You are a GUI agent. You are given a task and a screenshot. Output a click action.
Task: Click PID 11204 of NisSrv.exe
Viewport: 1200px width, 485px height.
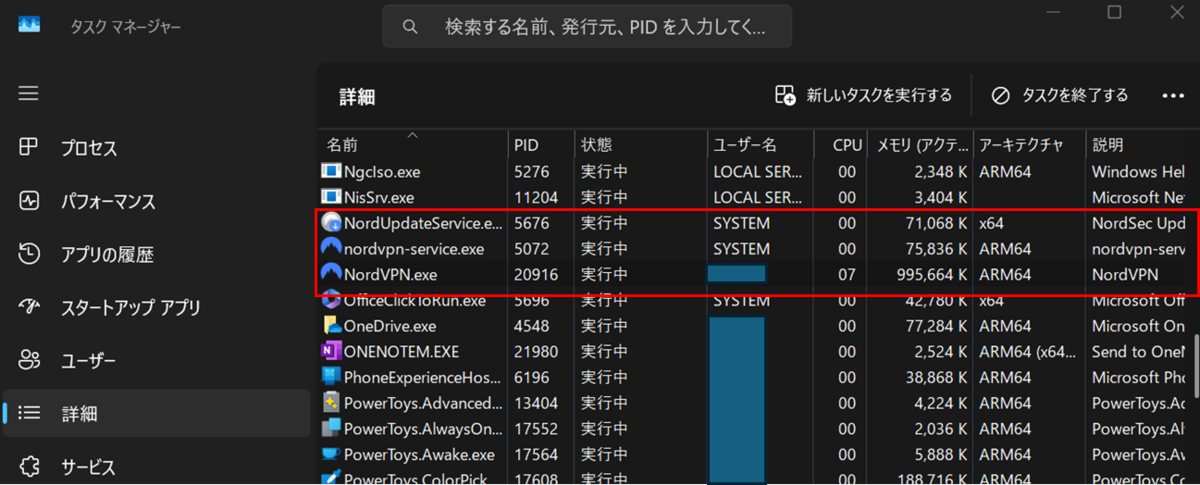point(536,197)
